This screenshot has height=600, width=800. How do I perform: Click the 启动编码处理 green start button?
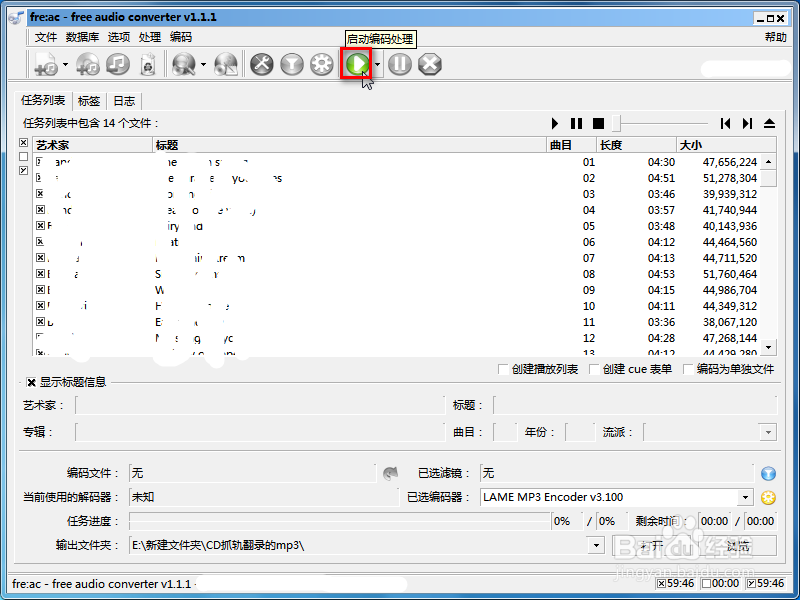[x=357, y=63]
